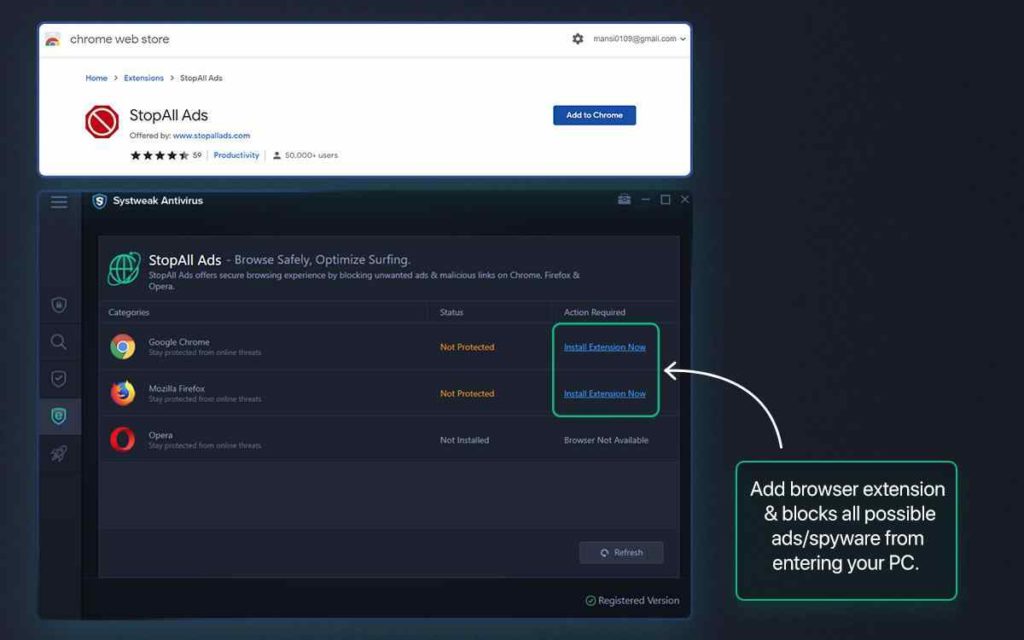Select the highlighted web protection shield icon
This screenshot has height=640, width=1024.
click(59, 416)
